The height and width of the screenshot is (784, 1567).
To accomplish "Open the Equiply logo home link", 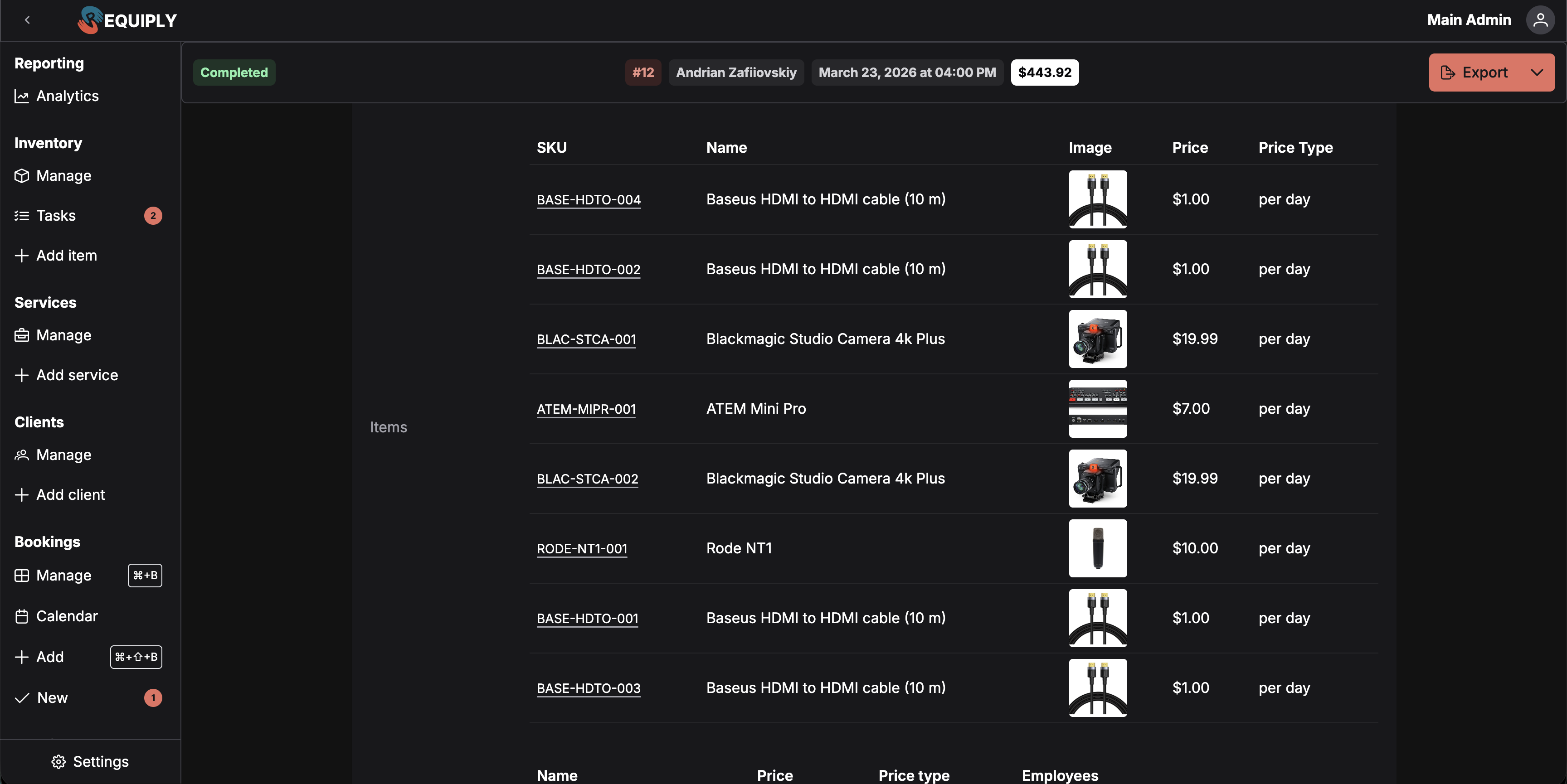I will click(x=127, y=20).
